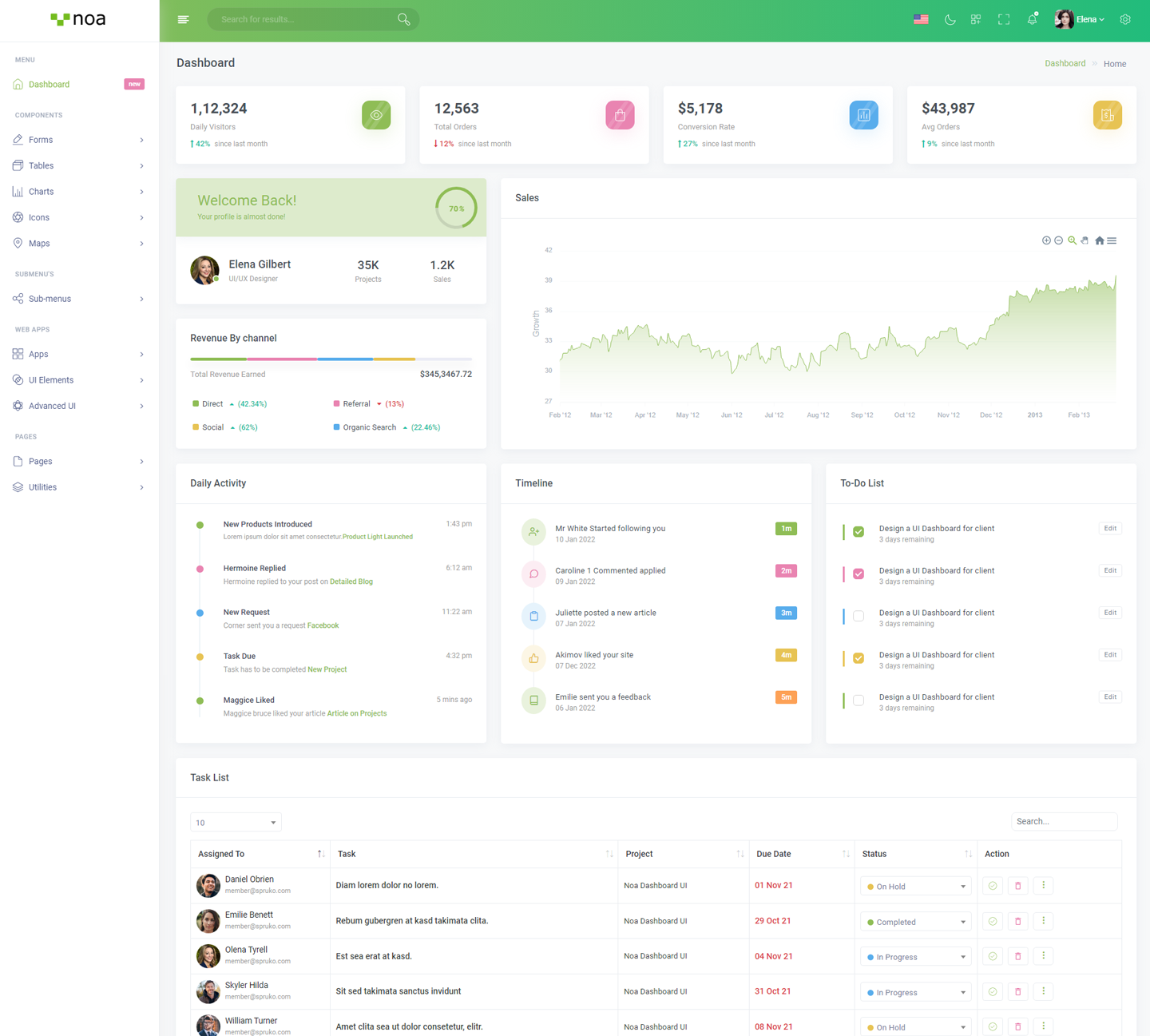Open the Sales chart hamburger menu
Screen dimensions: 1150x1036
pyautogui.click(x=1112, y=240)
